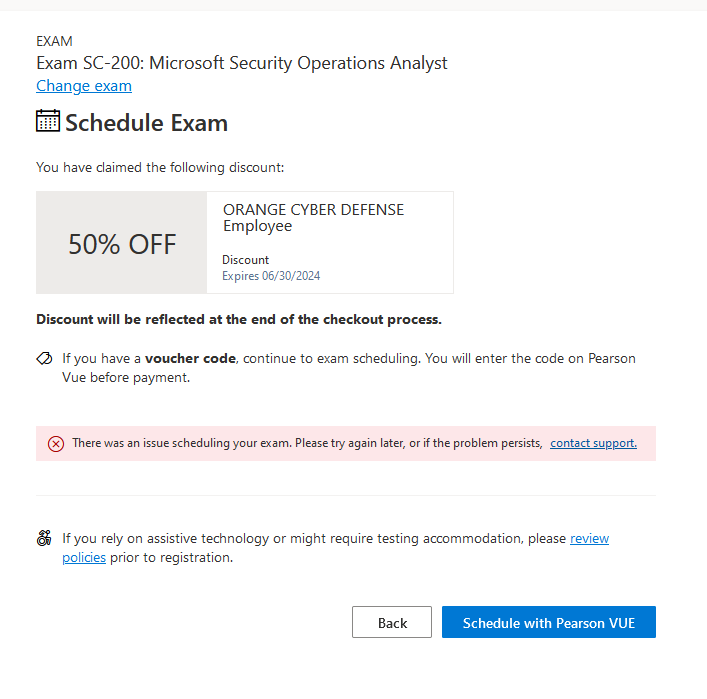The width and height of the screenshot is (707, 699).
Task: Click the bold discount checkout notice
Action: pyautogui.click(x=239, y=319)
